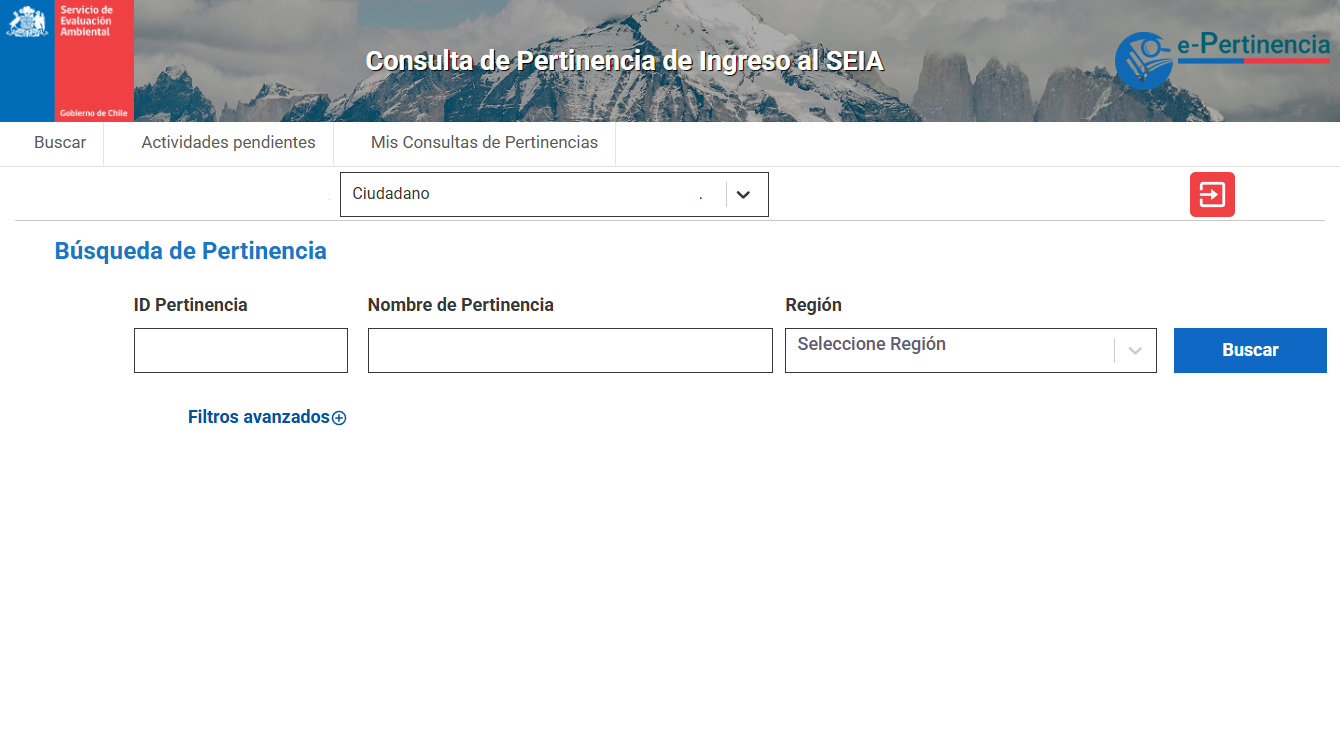The image size is (1340, 740).
Task: Open the Actividades pendientes tab
Action: click(x=227, y=143)
